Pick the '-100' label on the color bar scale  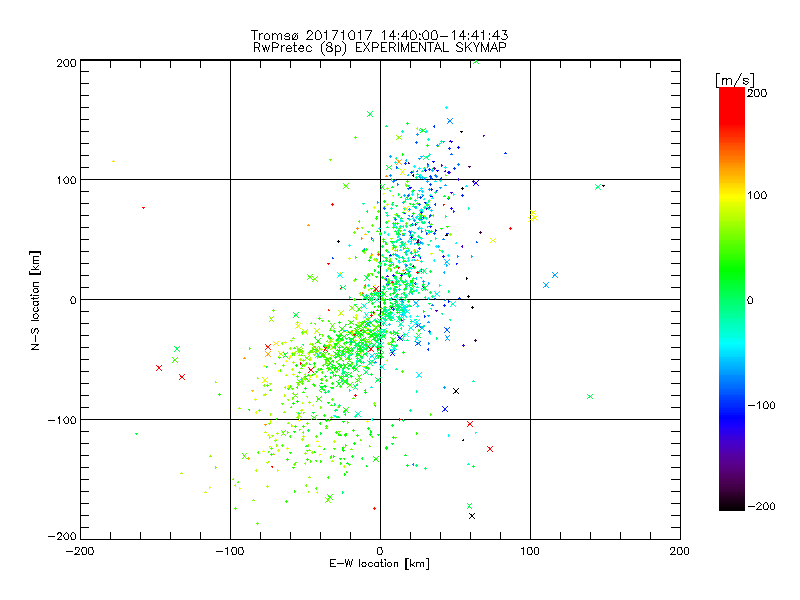pyautogui.click(x=761, y=406)
